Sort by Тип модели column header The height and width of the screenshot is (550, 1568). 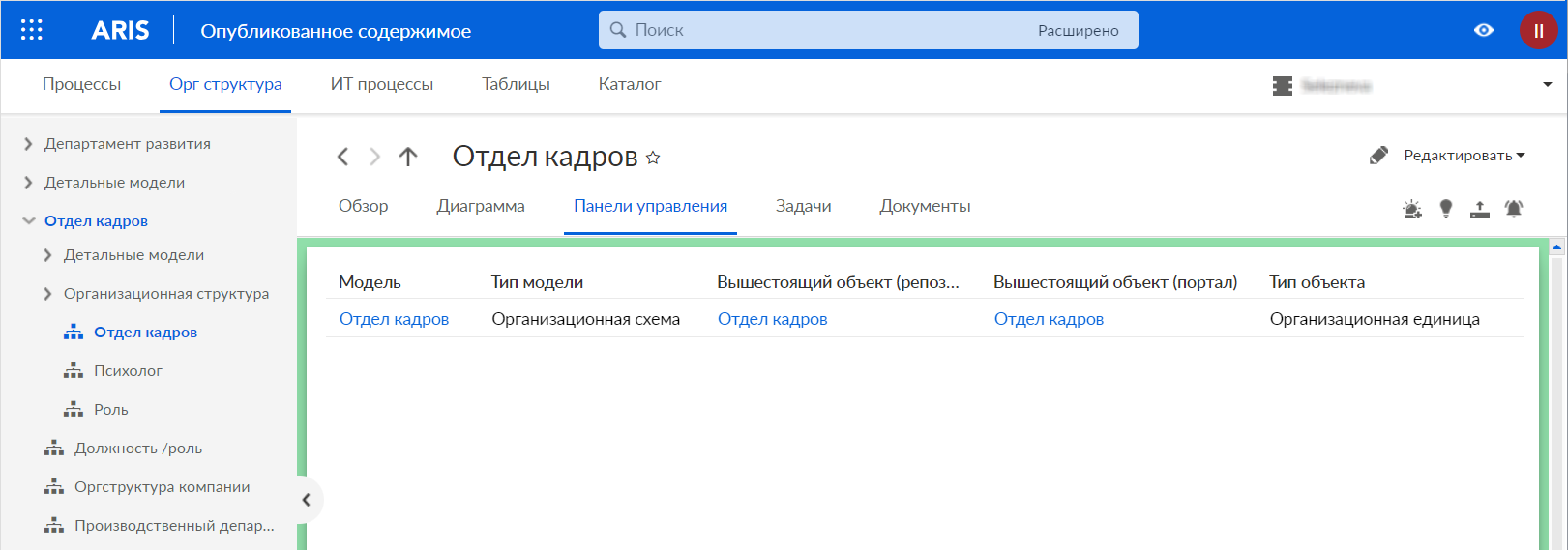(537, 282)
